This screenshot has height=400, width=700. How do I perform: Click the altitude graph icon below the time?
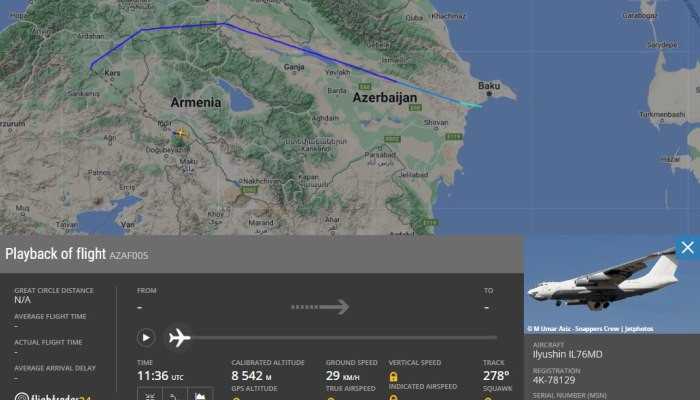(x=200, y=395)
